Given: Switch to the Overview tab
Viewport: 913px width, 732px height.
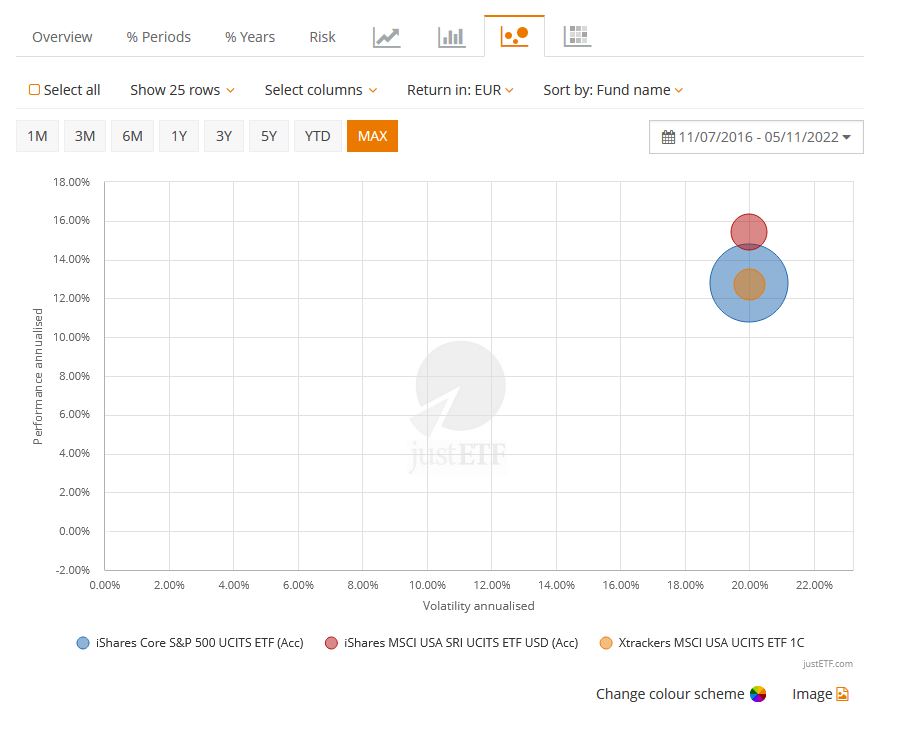Looking at the screenshot, I should click(x=62, y=37).
